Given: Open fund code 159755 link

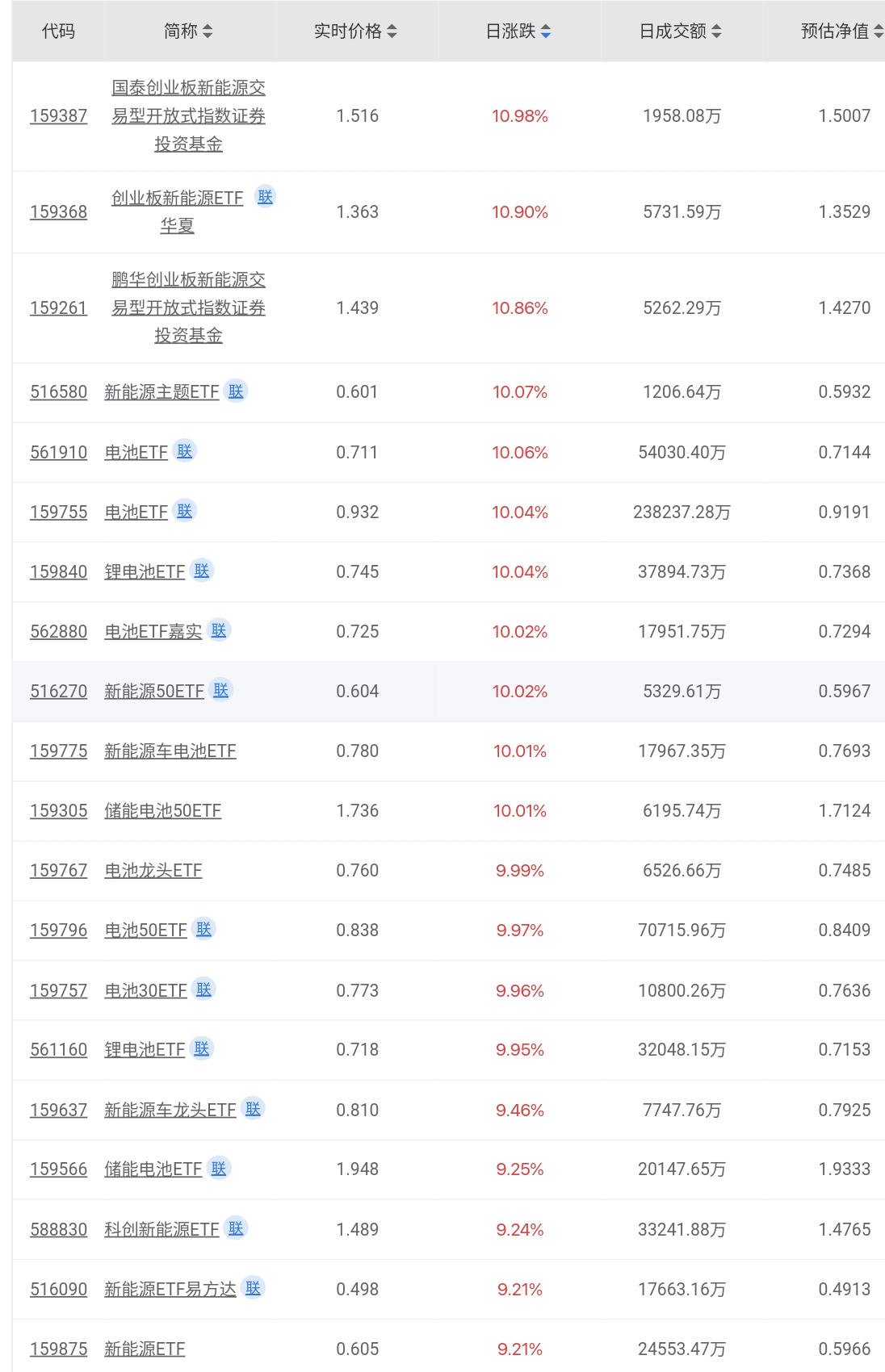Looking at the screenshot, I should [x=58, y=512].
